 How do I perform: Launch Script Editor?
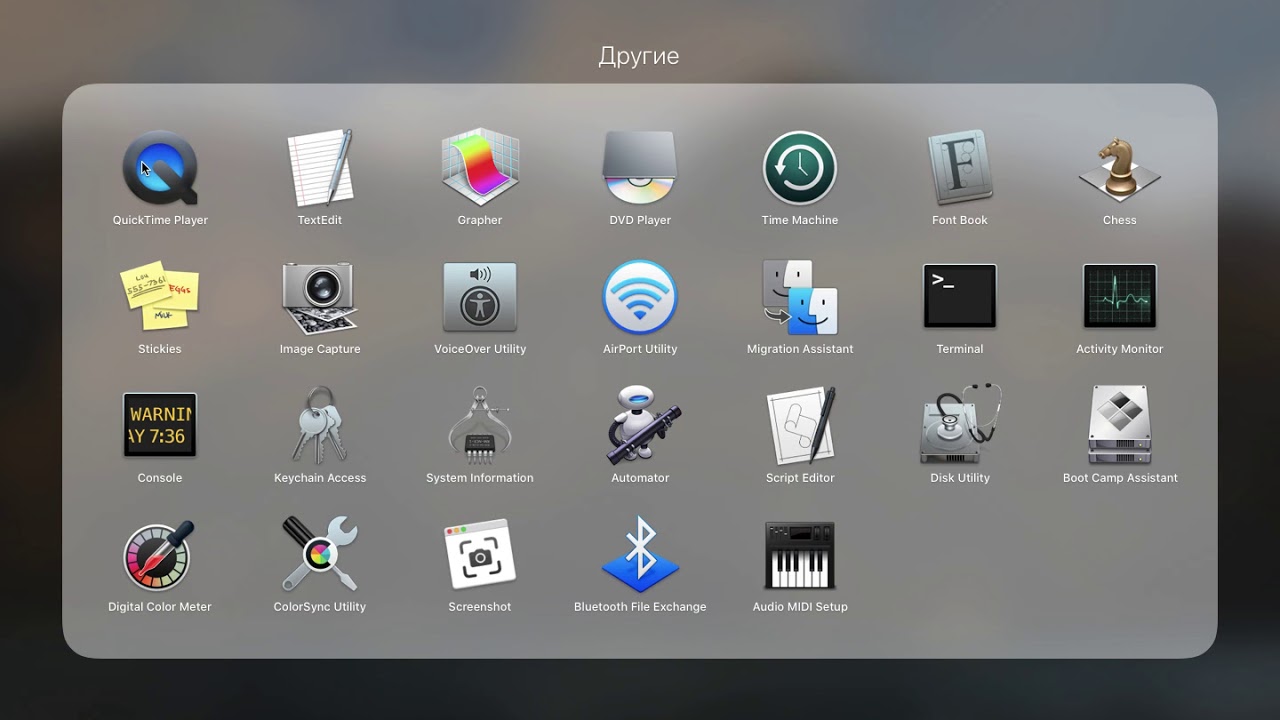[x=800, y=425]
